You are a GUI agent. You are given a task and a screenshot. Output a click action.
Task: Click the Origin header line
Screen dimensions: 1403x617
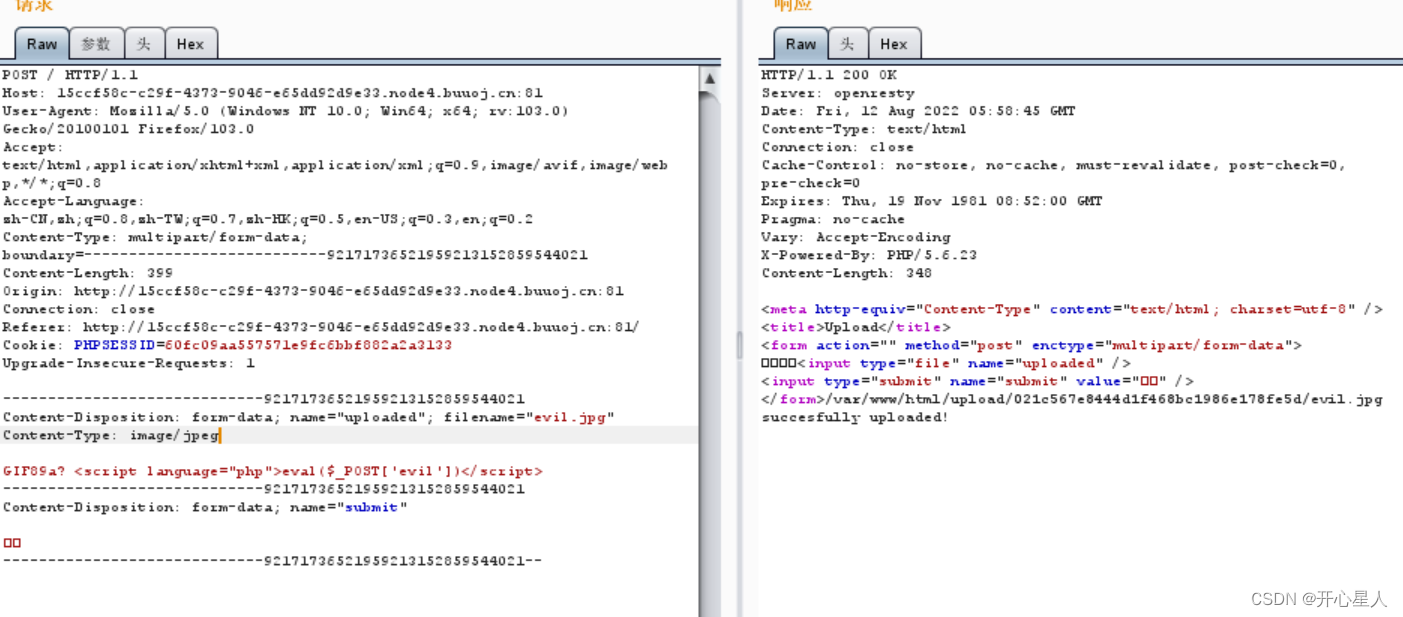point(313,291)
